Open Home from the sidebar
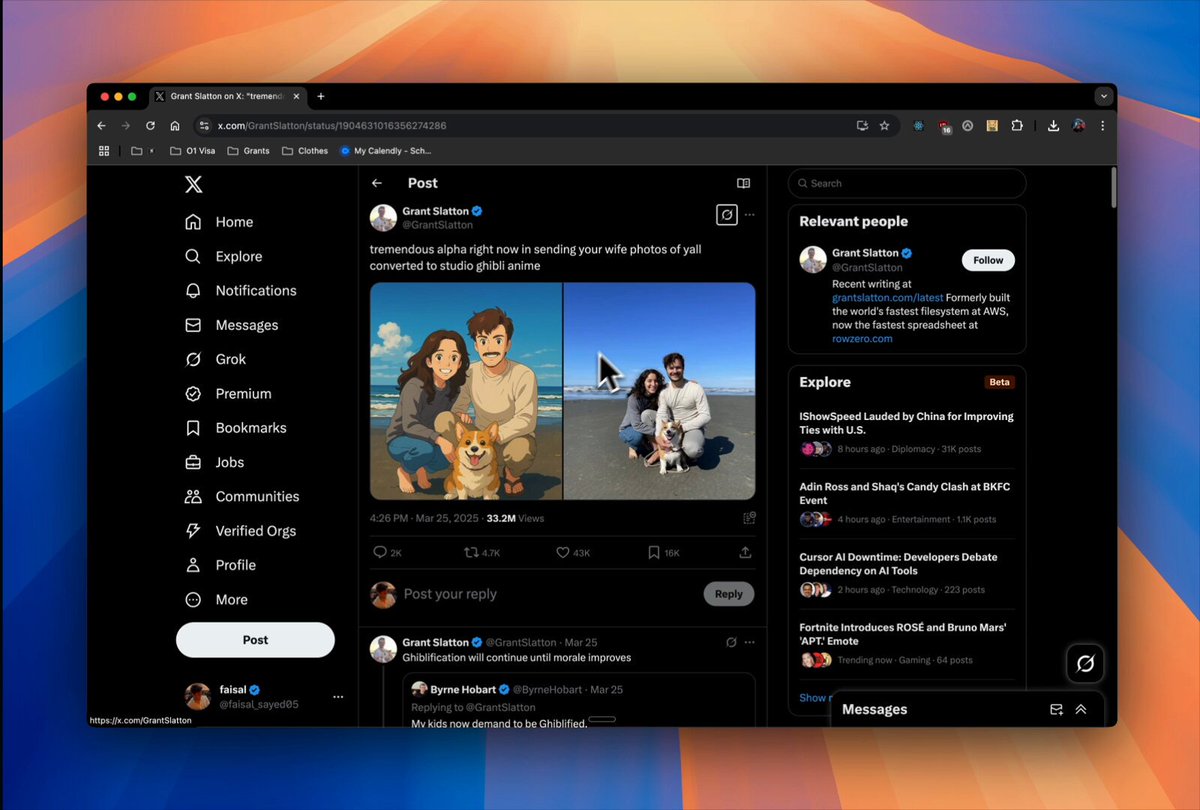This screenshot has height=810, width=1200. (x=219, y=222)
